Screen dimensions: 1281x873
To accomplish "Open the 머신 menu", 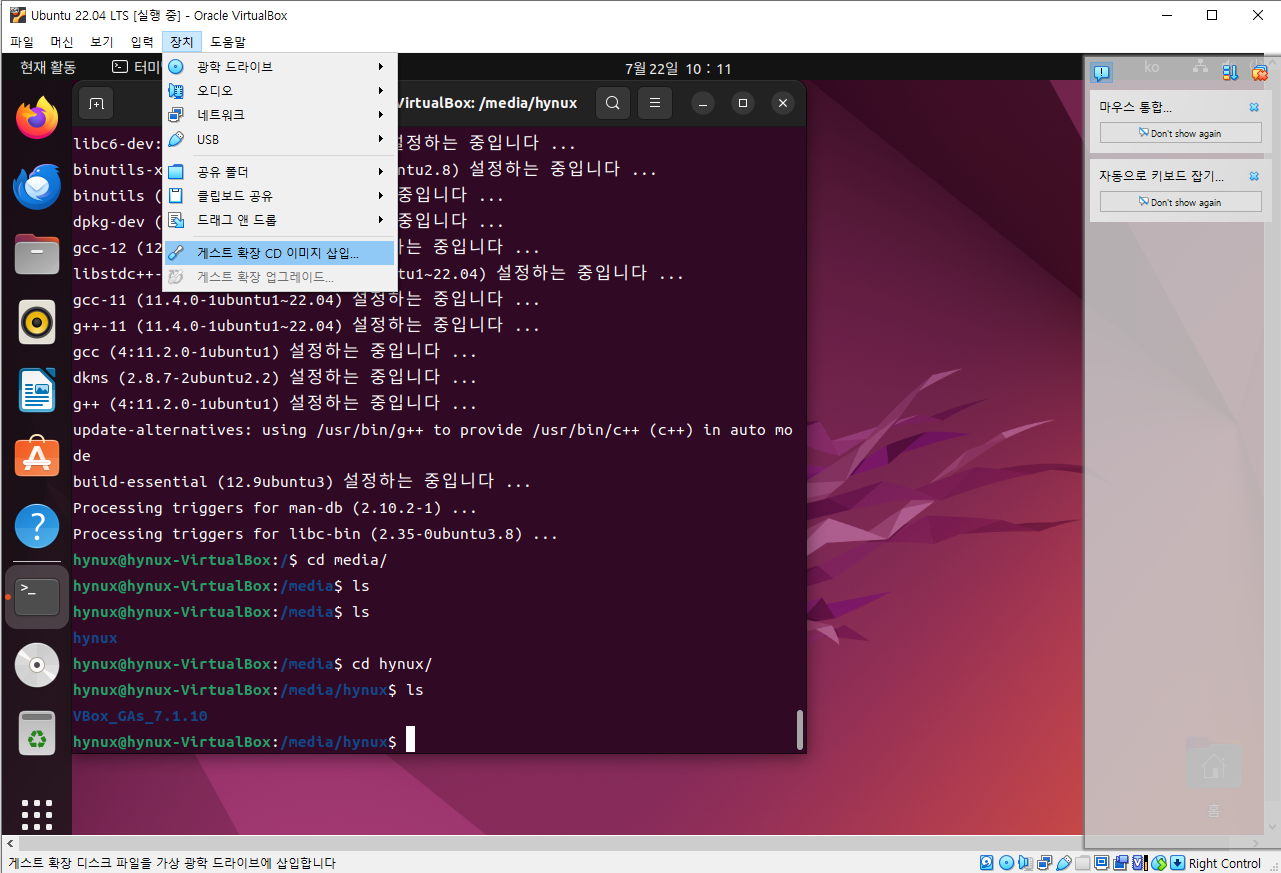I will 62,42.
